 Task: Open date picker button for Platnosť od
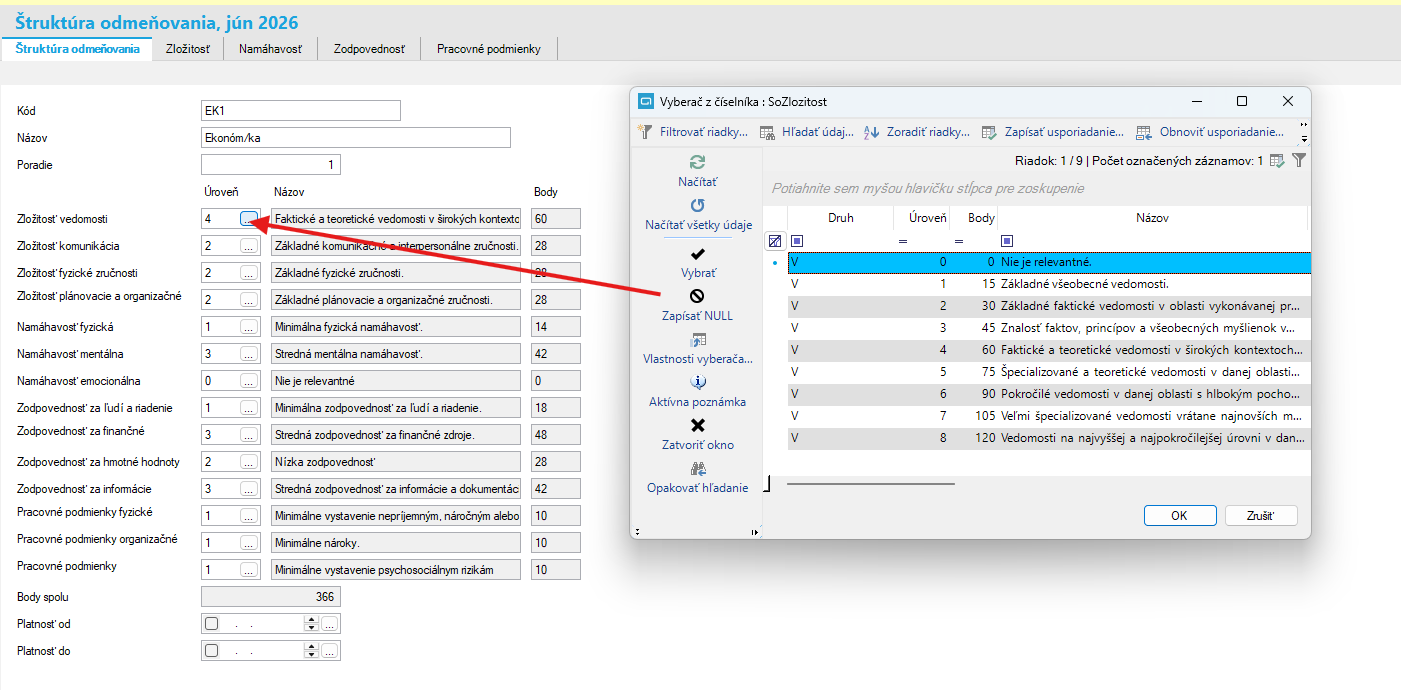coord(329,623)
